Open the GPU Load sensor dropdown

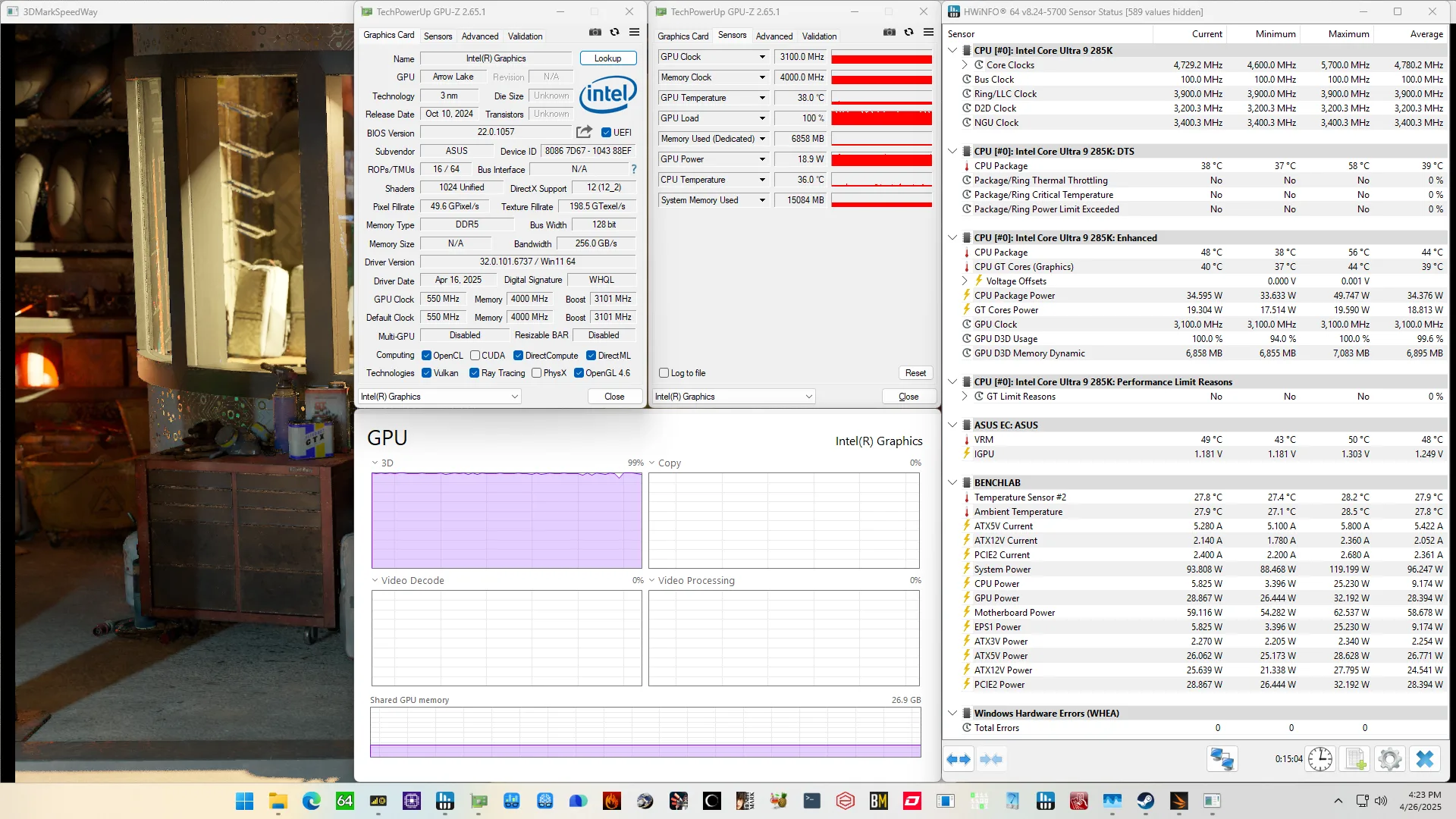762,118
